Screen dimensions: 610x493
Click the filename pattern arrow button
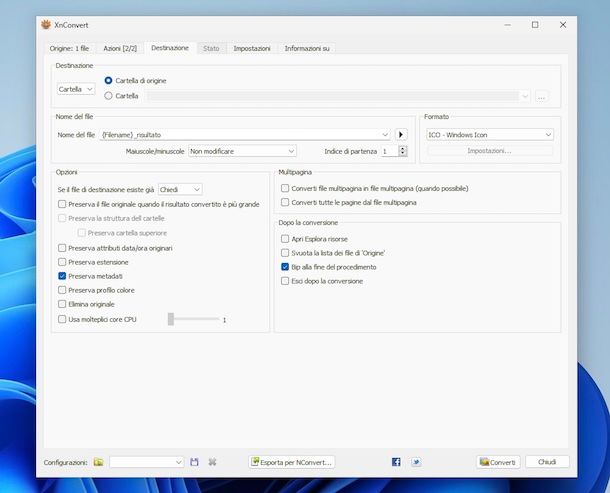pyautogui.click(x=401, y=135)
